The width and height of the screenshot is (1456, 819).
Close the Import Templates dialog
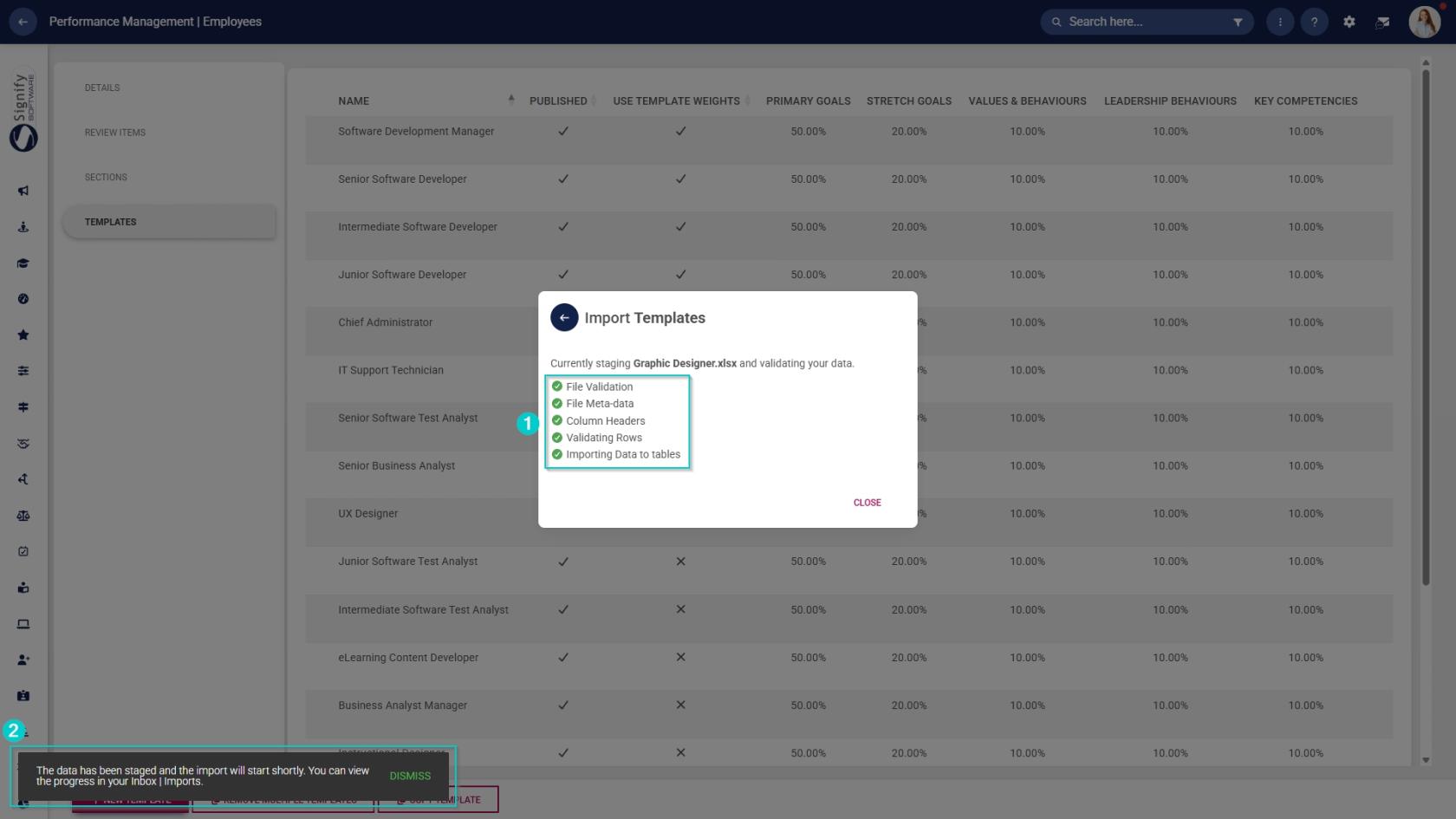[867, 503]
